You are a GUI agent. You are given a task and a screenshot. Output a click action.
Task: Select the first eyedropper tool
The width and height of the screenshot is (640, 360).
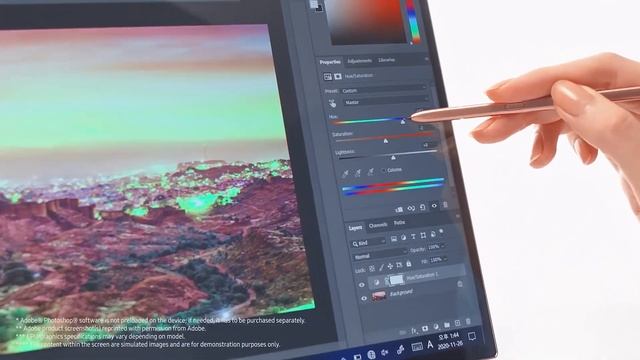point(345,174)
